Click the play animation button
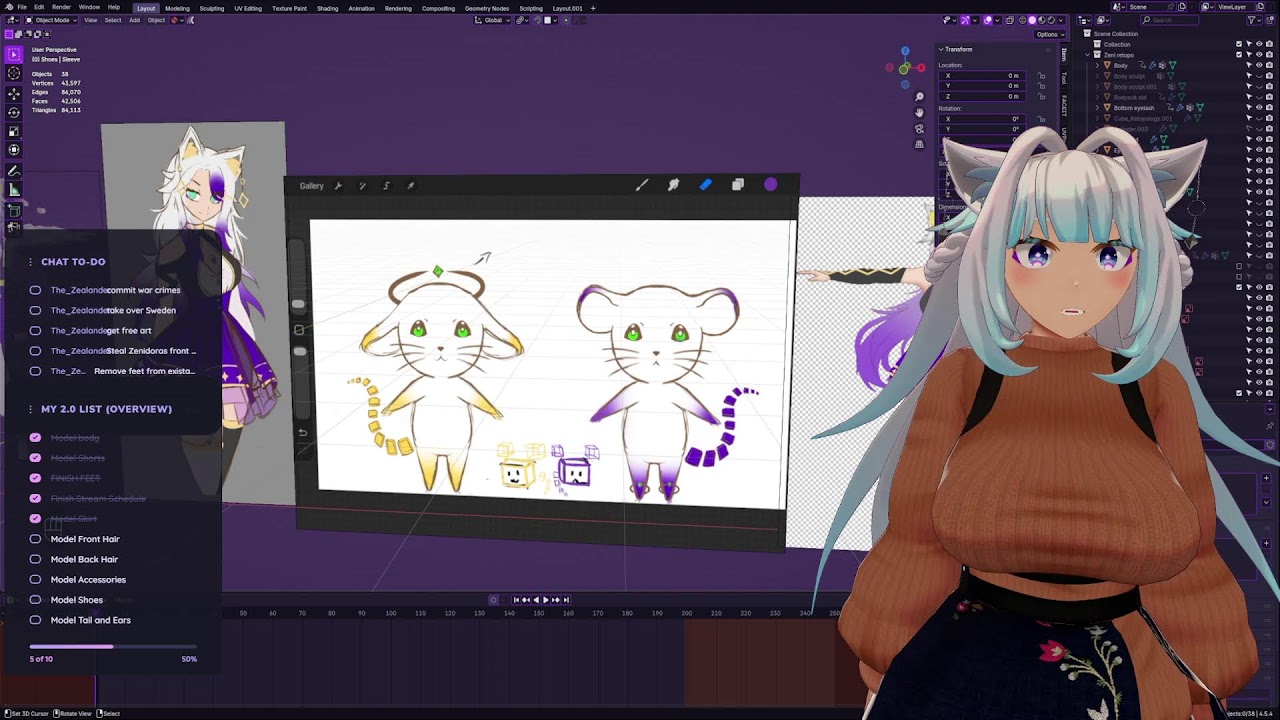The width and height of the screenshot is (1280, 720). click(x=545, y=600)
